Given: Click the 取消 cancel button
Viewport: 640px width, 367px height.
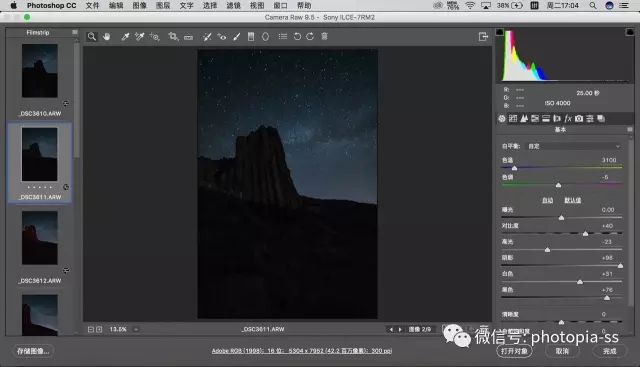Looking at the screenshot, I should [562, 351].
